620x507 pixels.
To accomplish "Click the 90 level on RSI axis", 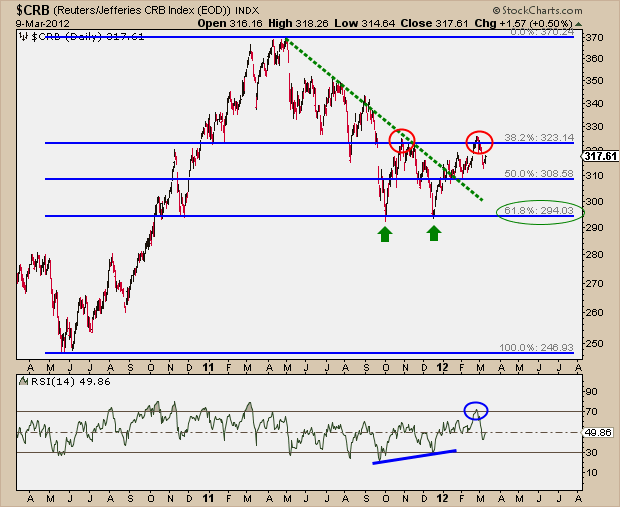I will pyautogui.click(x=592, y=391).
